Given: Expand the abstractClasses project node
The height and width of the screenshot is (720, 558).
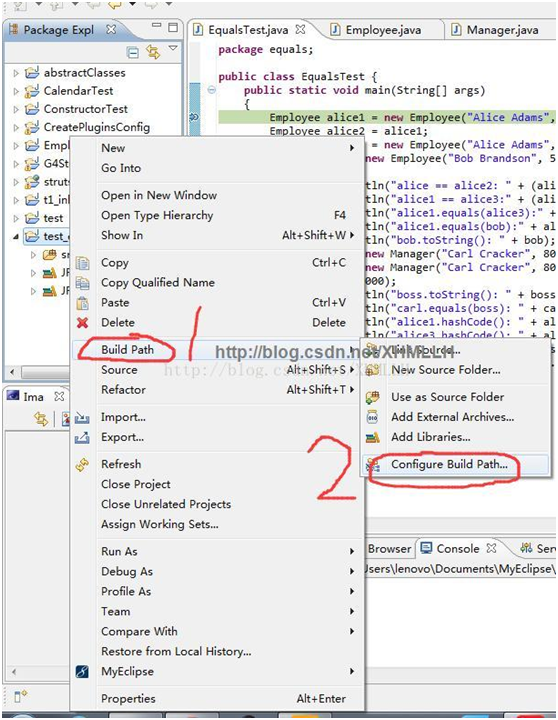Looking at the screenshot, I should [16, 73].
